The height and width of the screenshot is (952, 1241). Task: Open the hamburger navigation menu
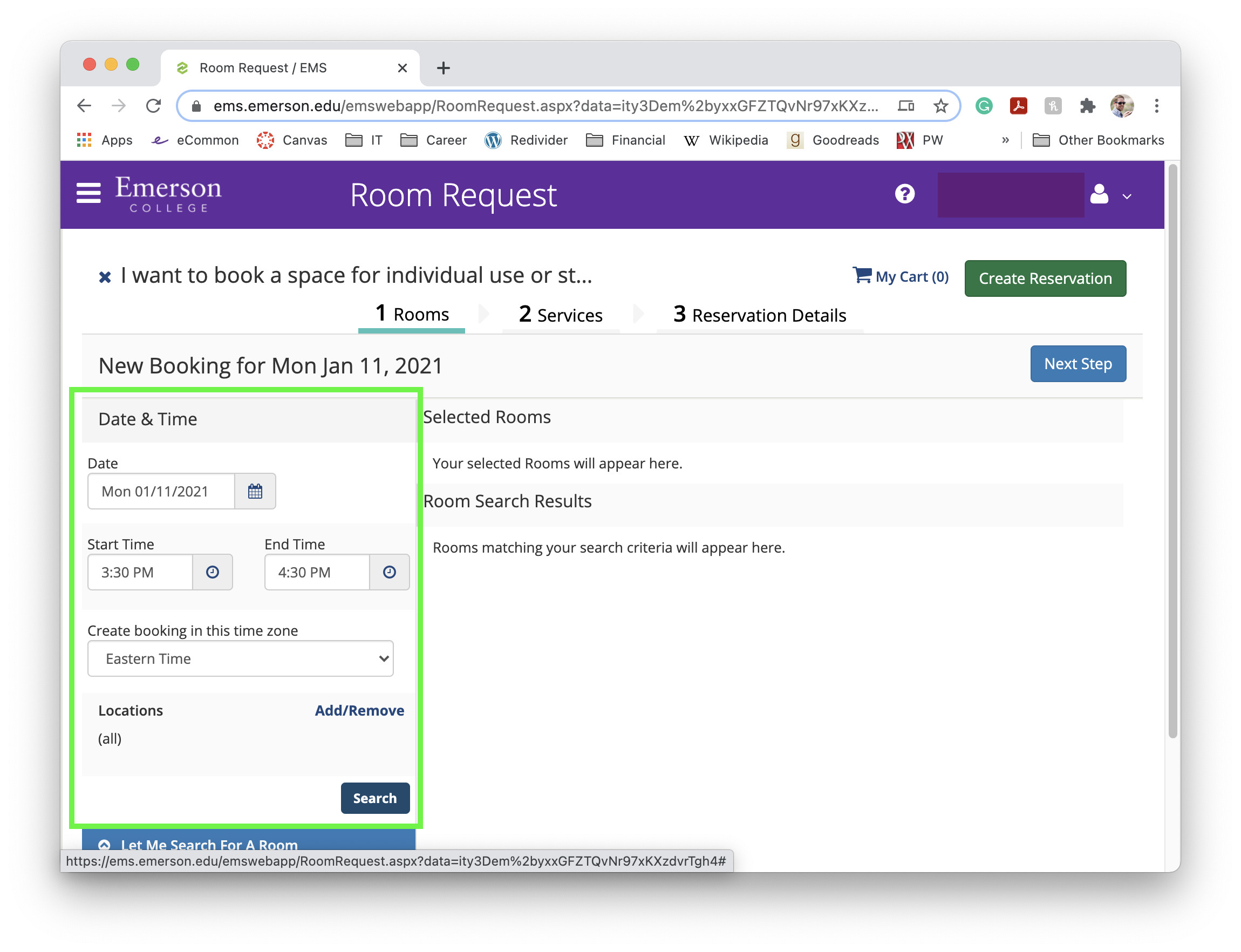88,193
